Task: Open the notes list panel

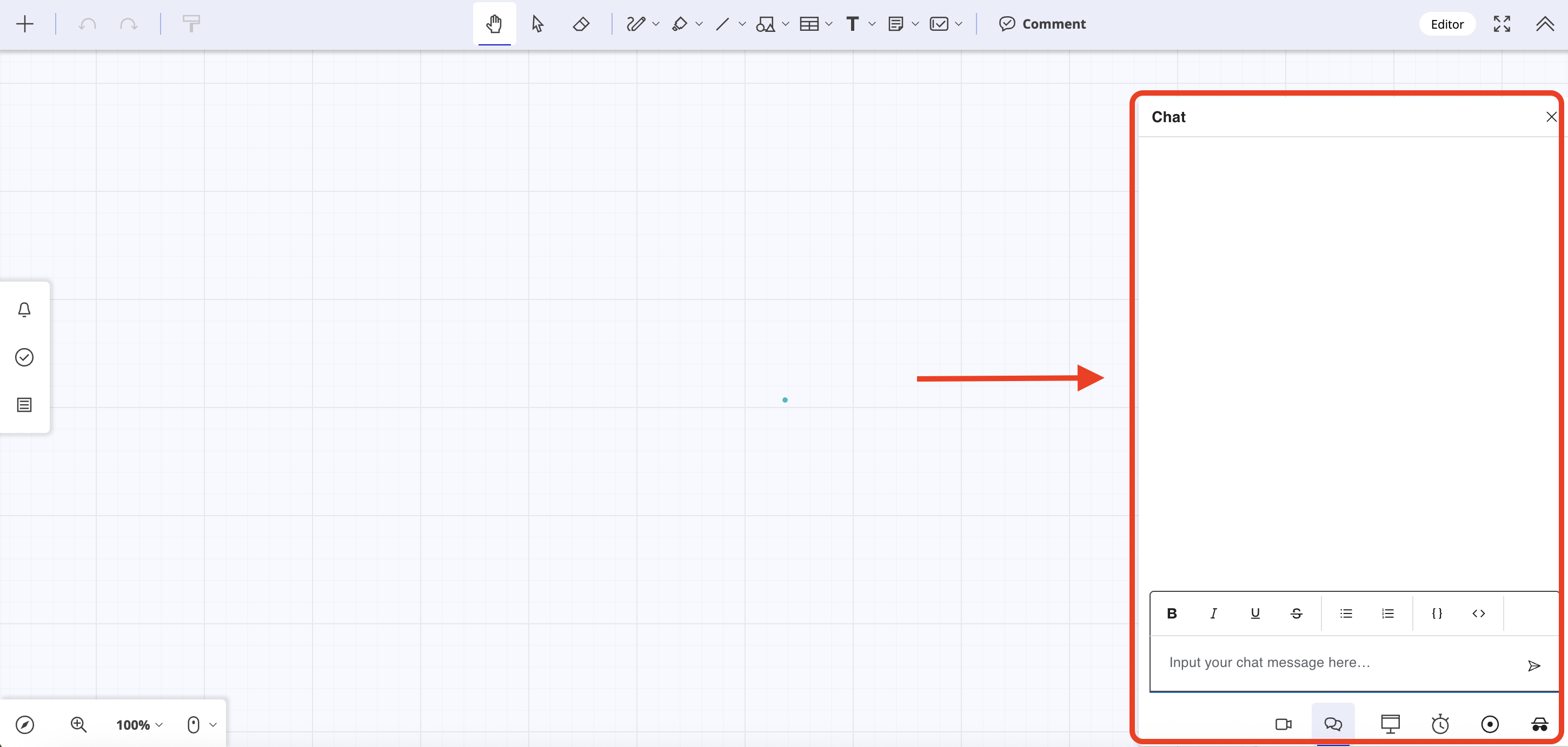Action: (x=24, y=404)
